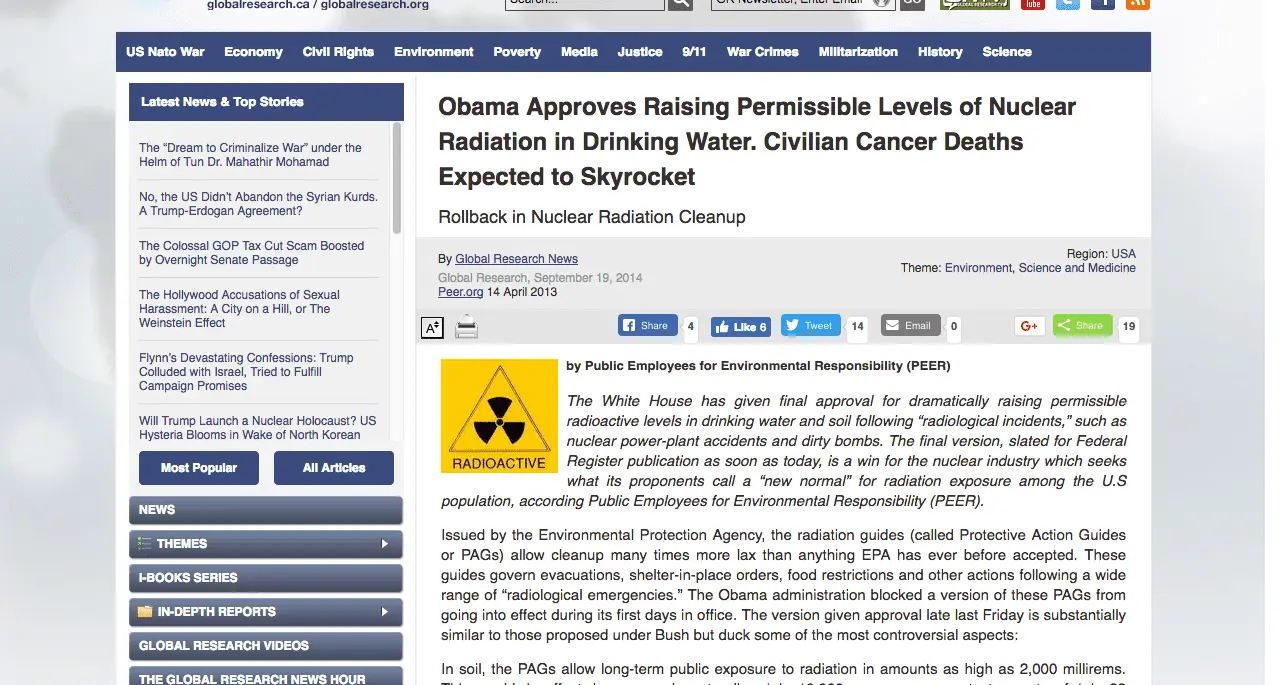Click the Most Popular button
This screenshot has width=1280, height=685.
click(x=199, y=468)
